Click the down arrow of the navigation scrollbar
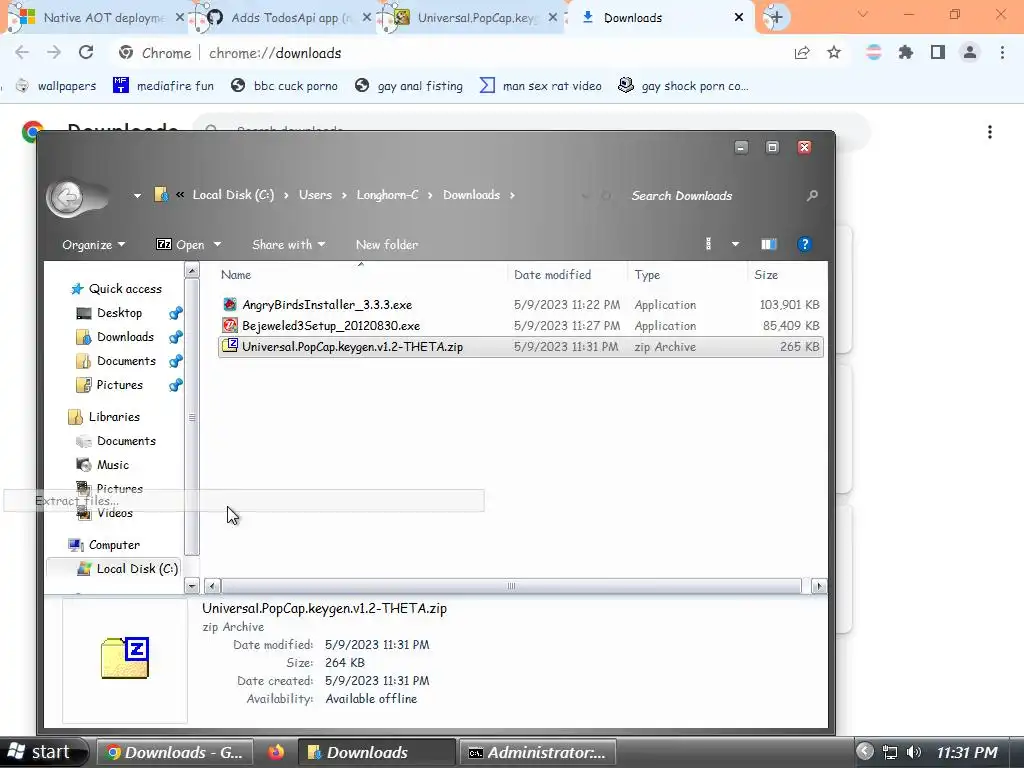The image size is (1024, 768). (x=192, y=586)
